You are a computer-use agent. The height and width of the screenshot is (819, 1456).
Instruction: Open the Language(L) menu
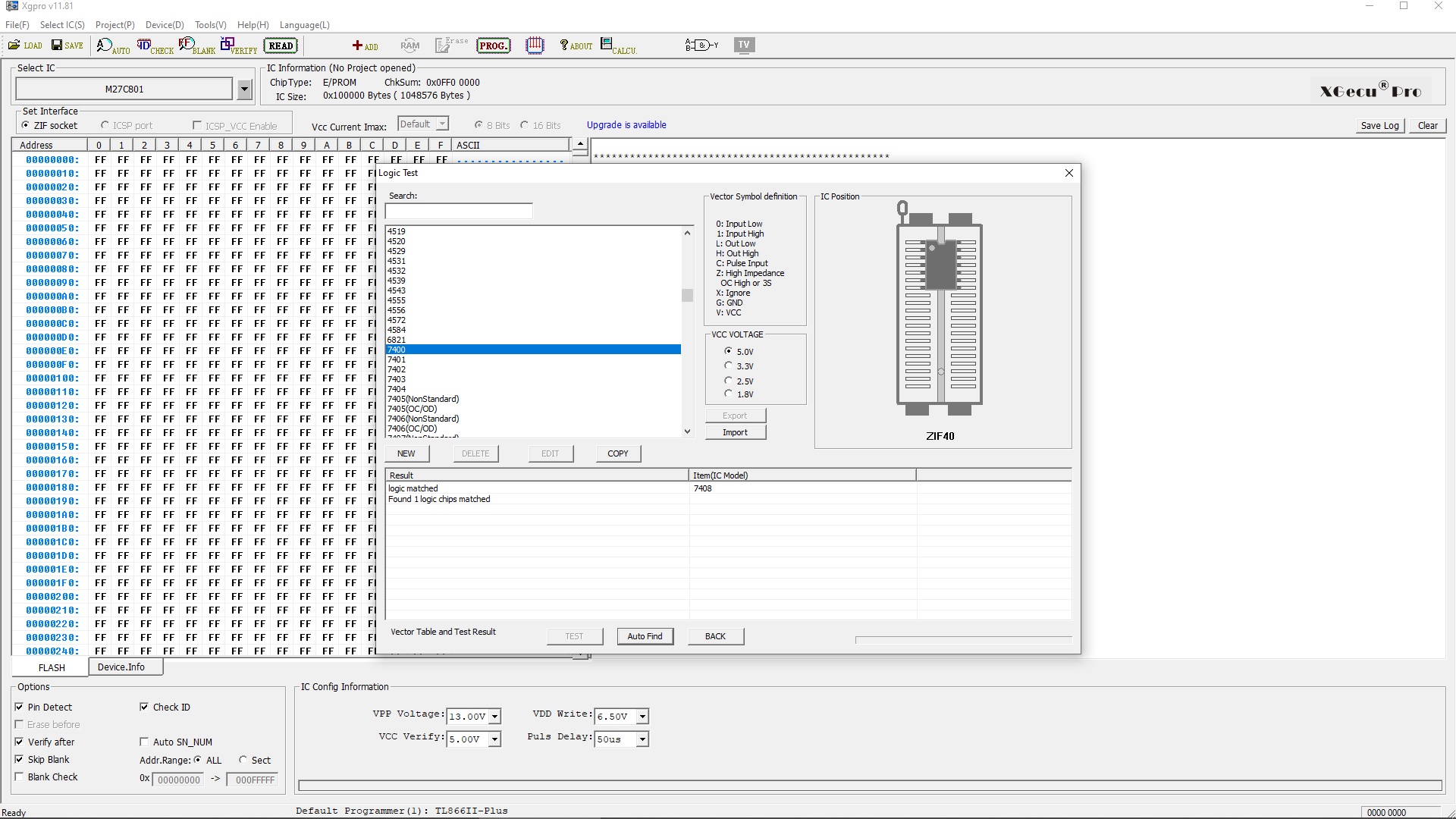pyautogui.click(x=304, y=25)
